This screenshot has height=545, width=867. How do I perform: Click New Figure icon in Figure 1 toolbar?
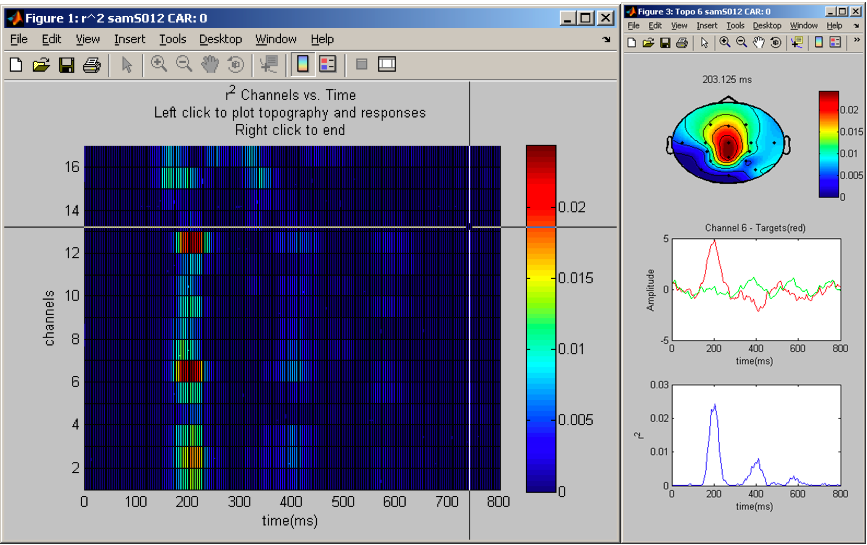[x=16, y=65]
